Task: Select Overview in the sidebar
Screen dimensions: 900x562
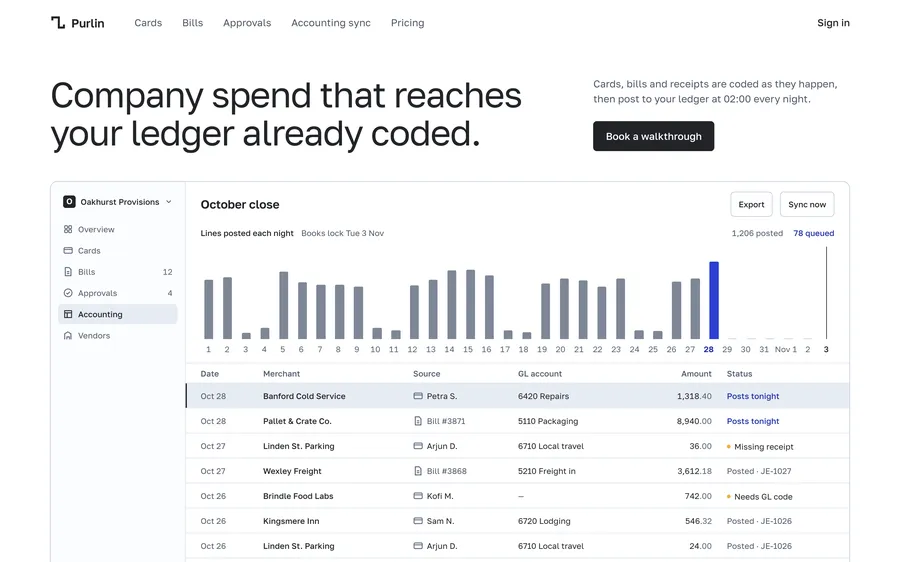Action: pyautogui.click(x=118, y=229)
